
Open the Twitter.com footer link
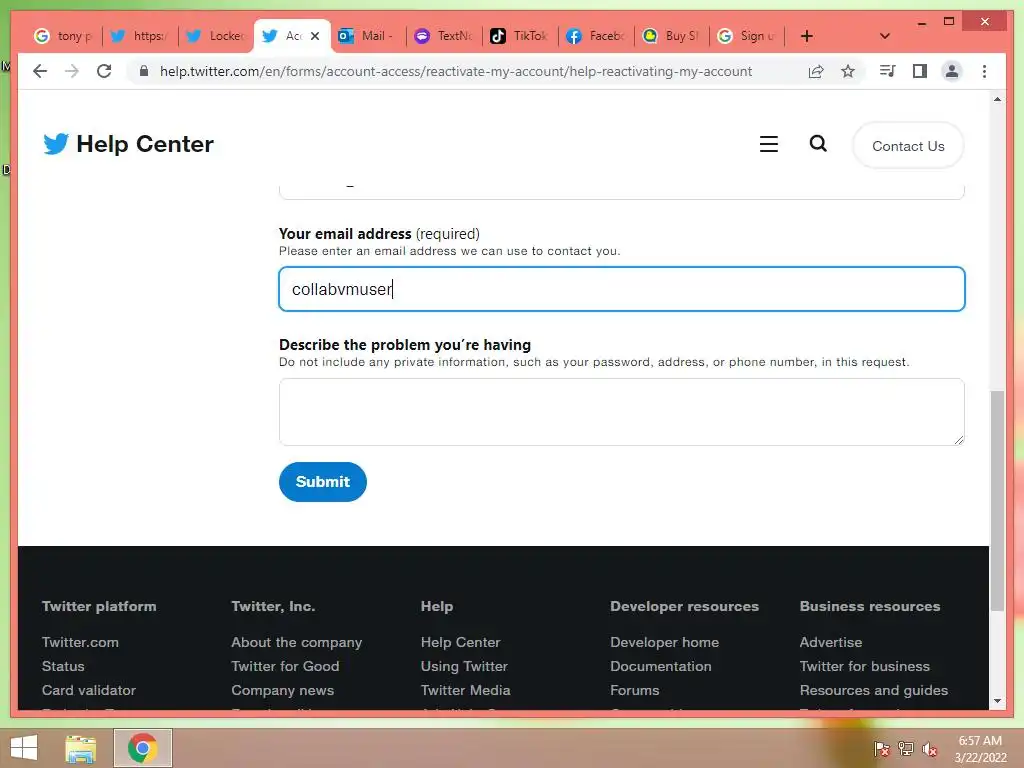pyautogui.click(x=80, y=642)
